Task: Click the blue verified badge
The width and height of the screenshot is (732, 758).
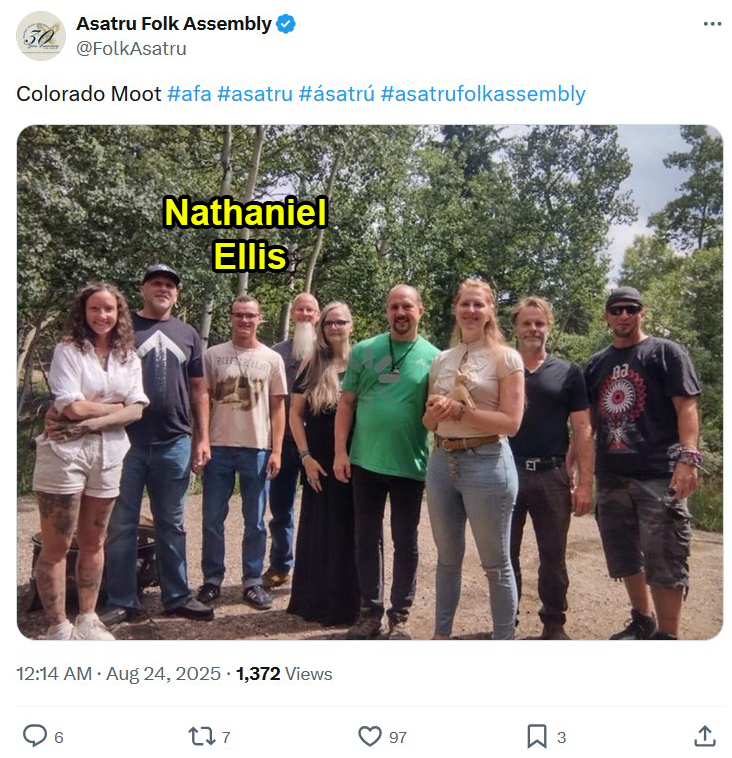Action: coord(286,24)
